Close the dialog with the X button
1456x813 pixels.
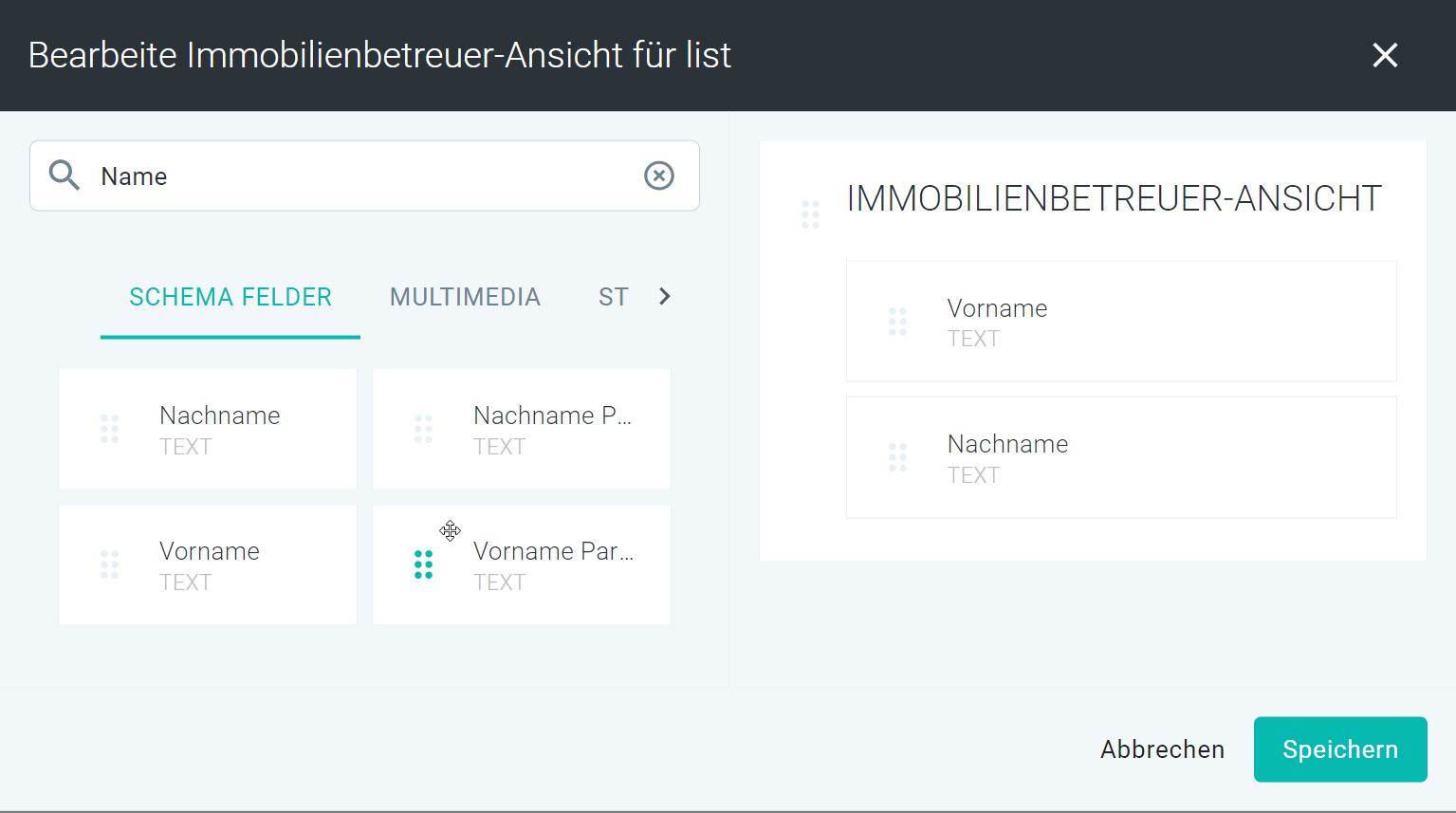[1386, 55]
